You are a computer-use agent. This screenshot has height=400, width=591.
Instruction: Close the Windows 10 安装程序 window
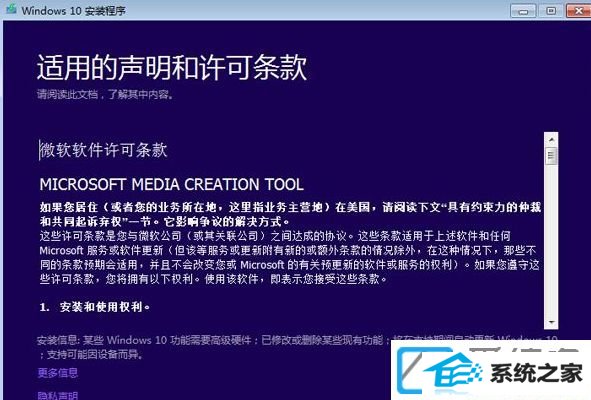point(579,11)
